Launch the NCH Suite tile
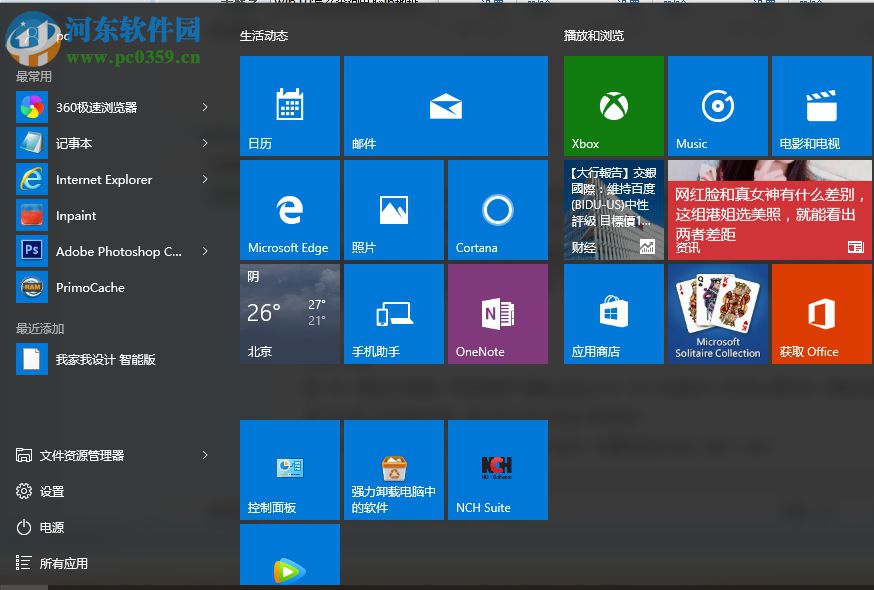 496,470
